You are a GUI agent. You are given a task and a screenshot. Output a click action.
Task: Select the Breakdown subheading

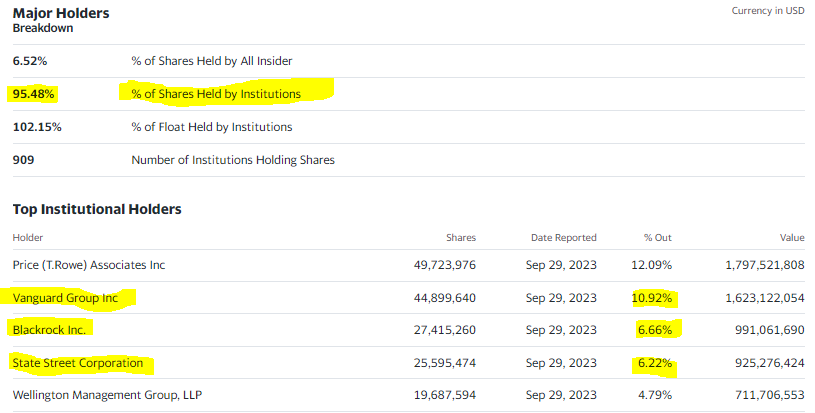(43, 28)
